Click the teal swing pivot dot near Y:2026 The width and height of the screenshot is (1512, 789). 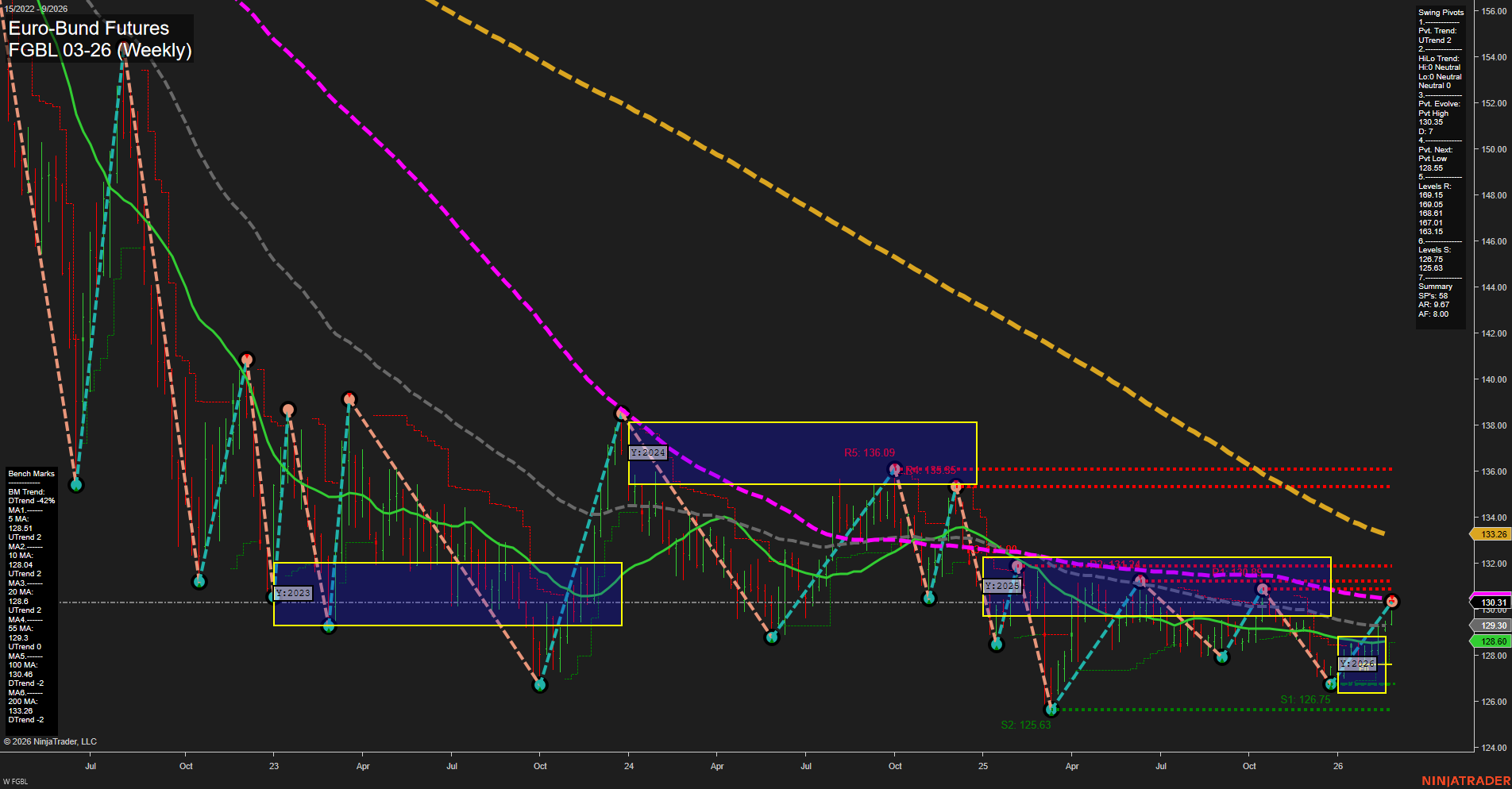[1330, 683]
